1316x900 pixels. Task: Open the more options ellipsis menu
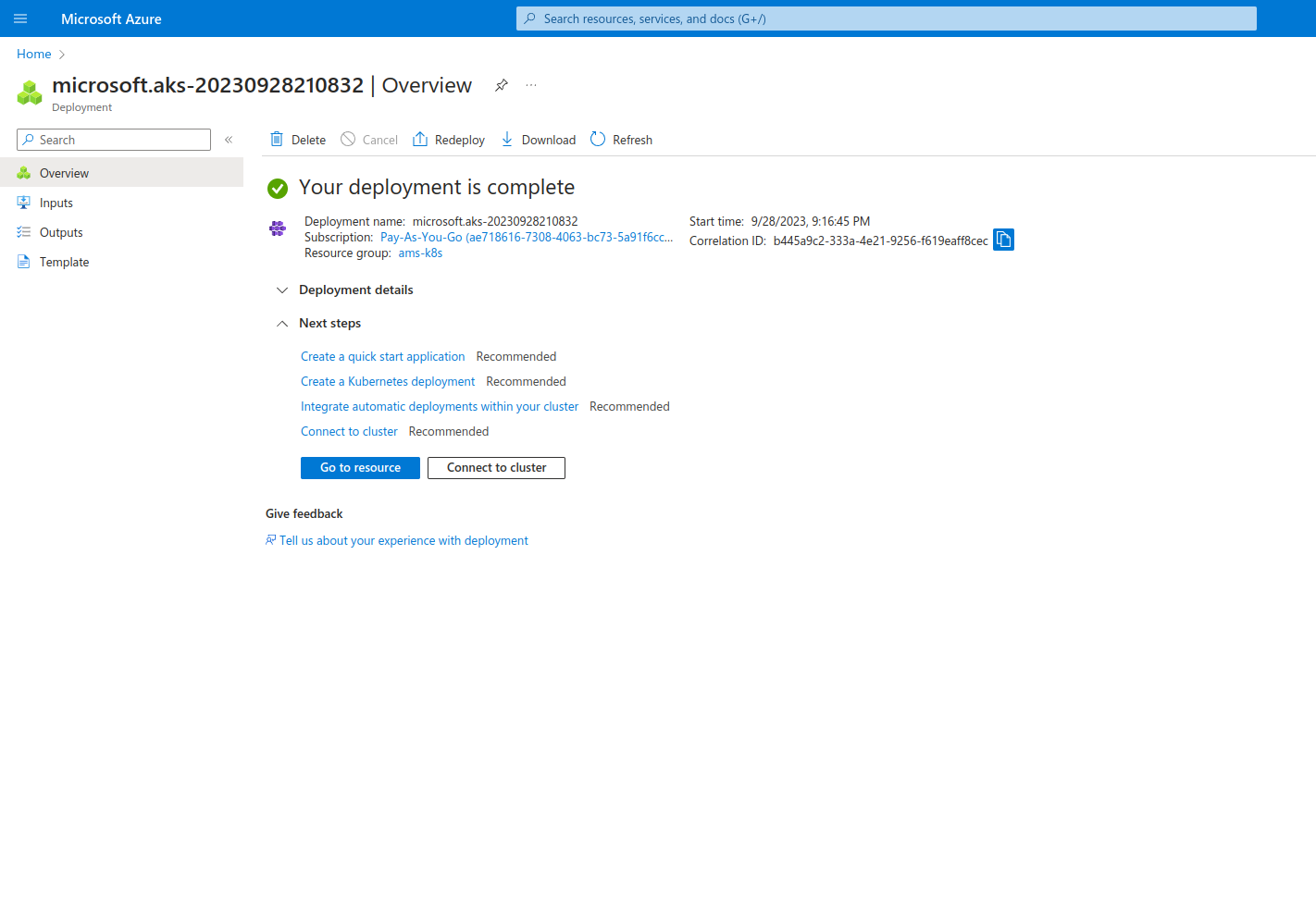tap(531, 85)
